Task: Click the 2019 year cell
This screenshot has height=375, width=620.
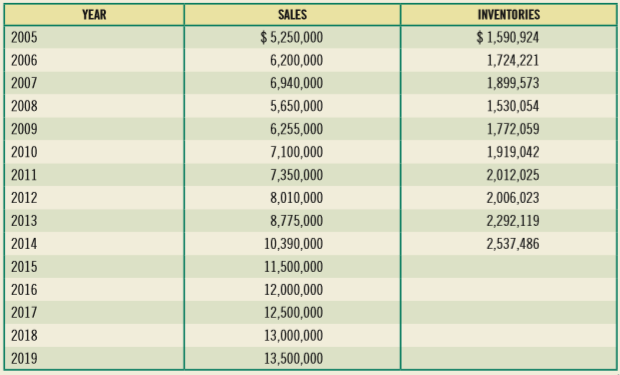Action: 24,359
